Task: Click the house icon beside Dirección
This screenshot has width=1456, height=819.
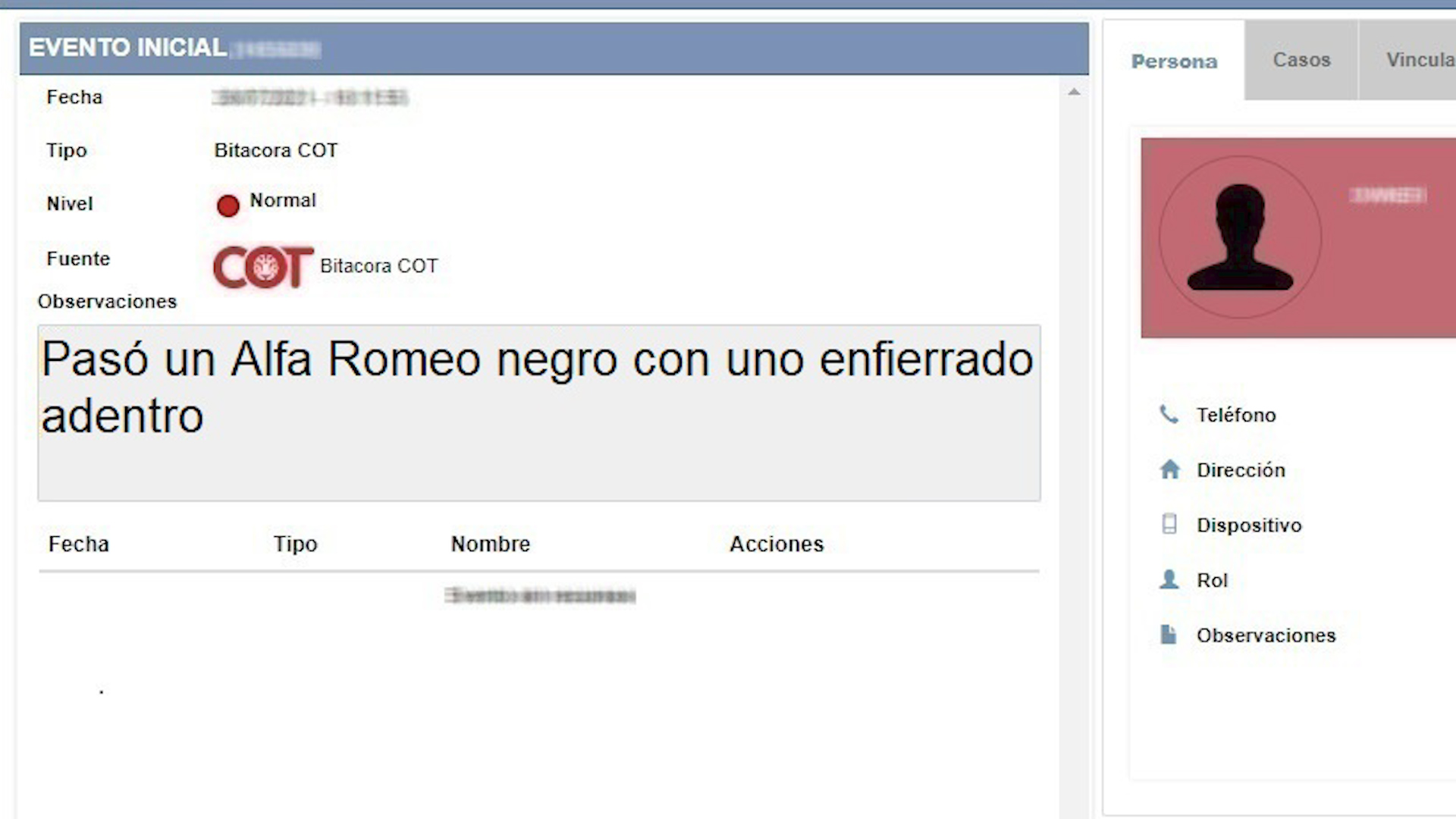Action: pyautogui.click(x=1169, y=469)
